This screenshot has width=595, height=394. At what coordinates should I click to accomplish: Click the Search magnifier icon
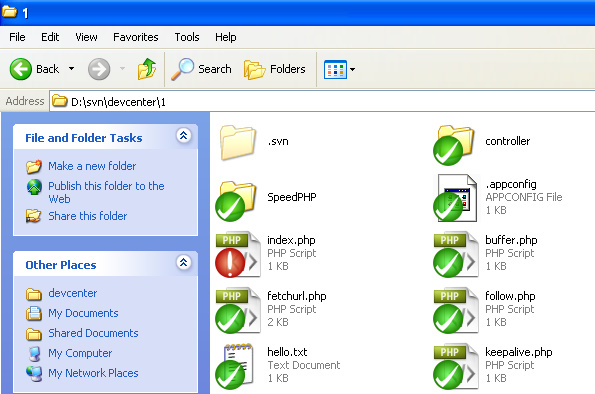pyautogui.click(x=183, y=69)
